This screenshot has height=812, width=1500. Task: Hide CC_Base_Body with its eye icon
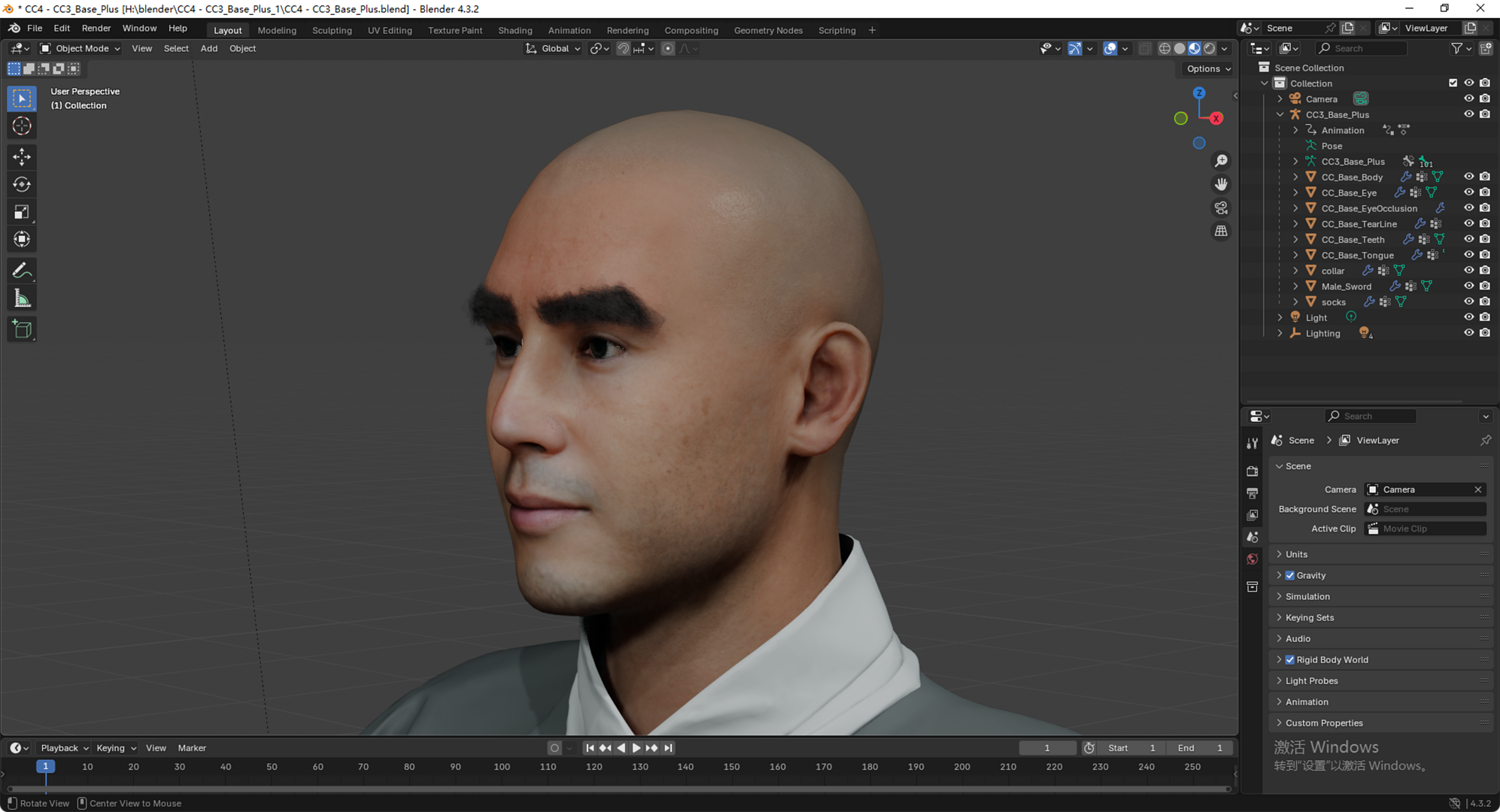1469,177
